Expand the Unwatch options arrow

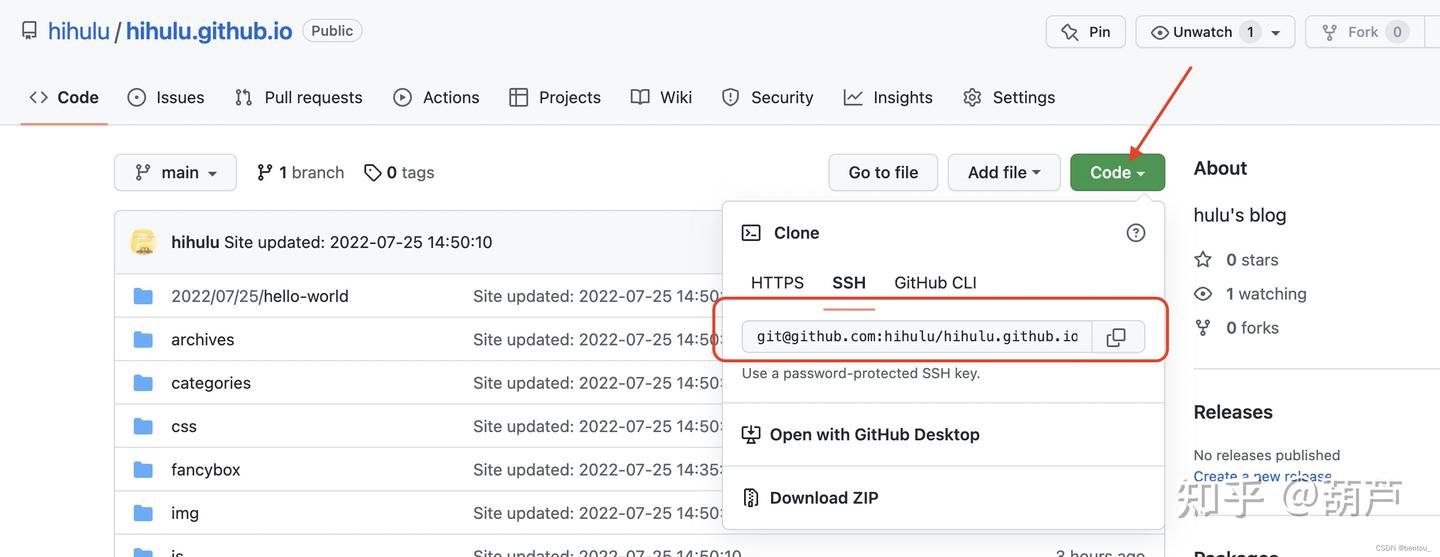[1276, 32]
